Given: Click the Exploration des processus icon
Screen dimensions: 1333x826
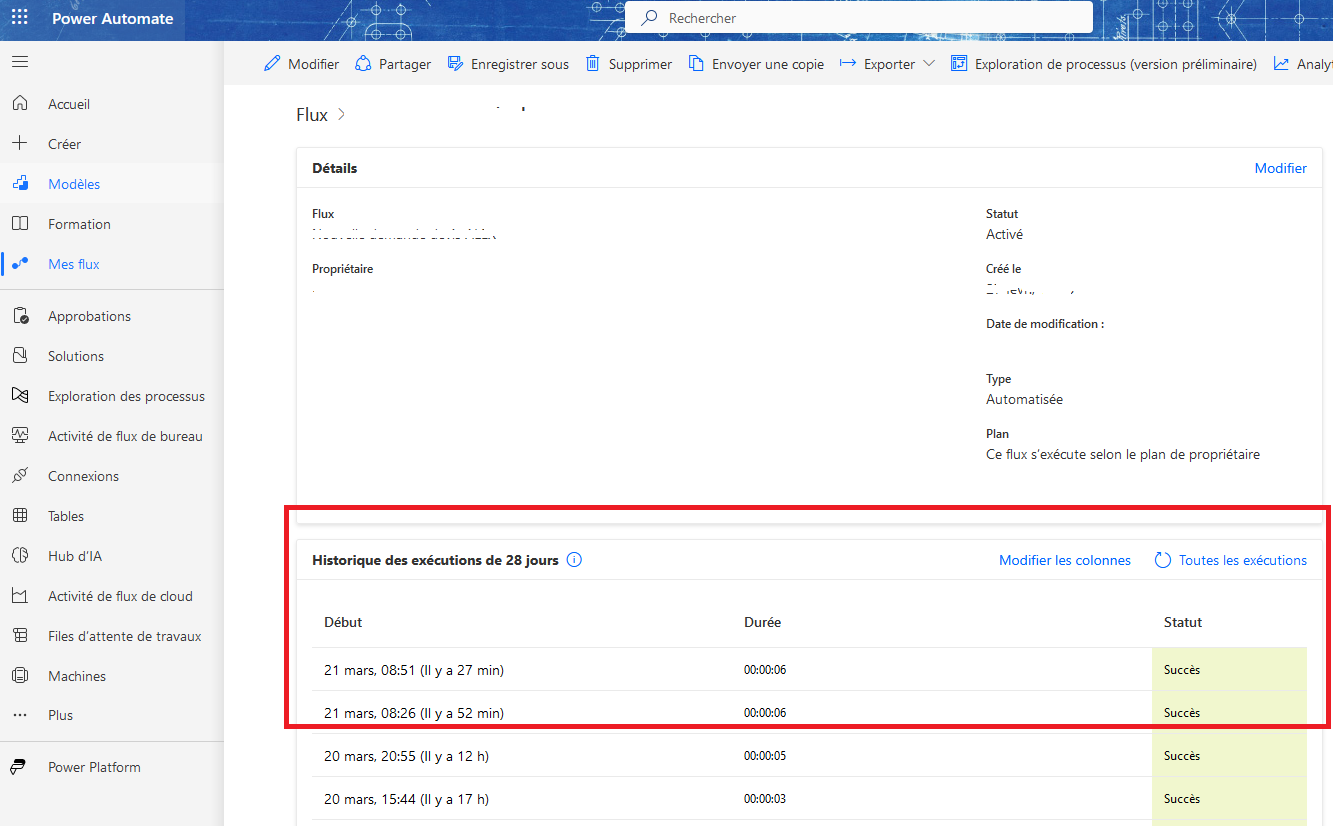Looking at the screenshot, I should (20, 396).
